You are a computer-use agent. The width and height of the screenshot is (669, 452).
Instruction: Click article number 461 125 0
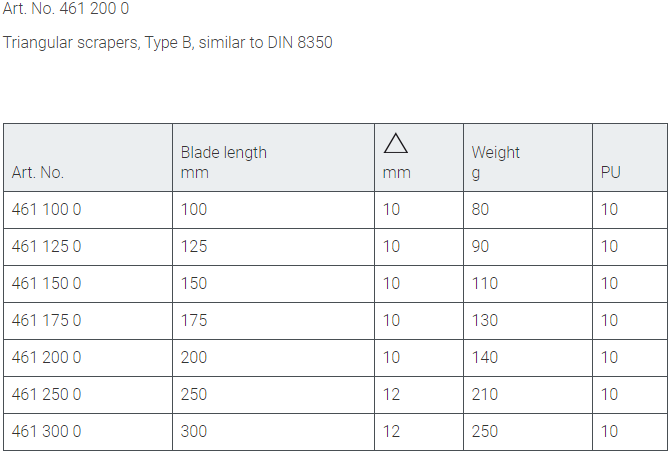46,247
